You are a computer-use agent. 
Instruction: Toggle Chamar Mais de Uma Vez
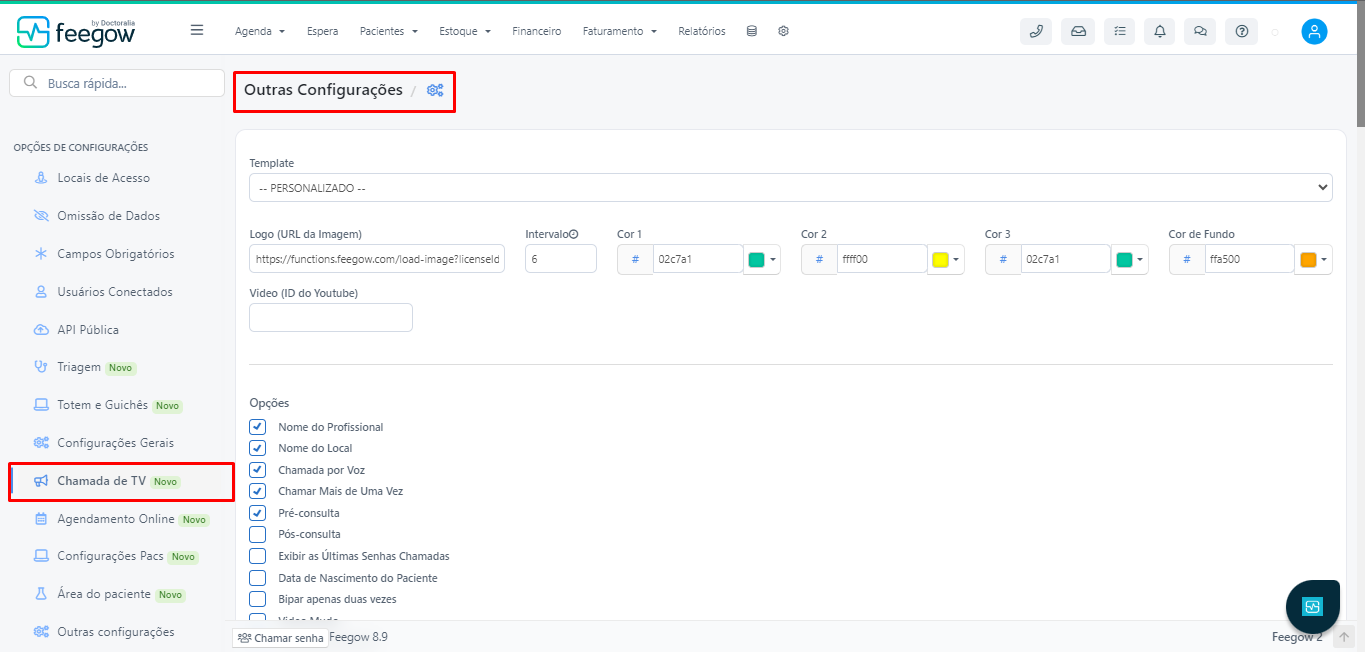click(257, 491)
